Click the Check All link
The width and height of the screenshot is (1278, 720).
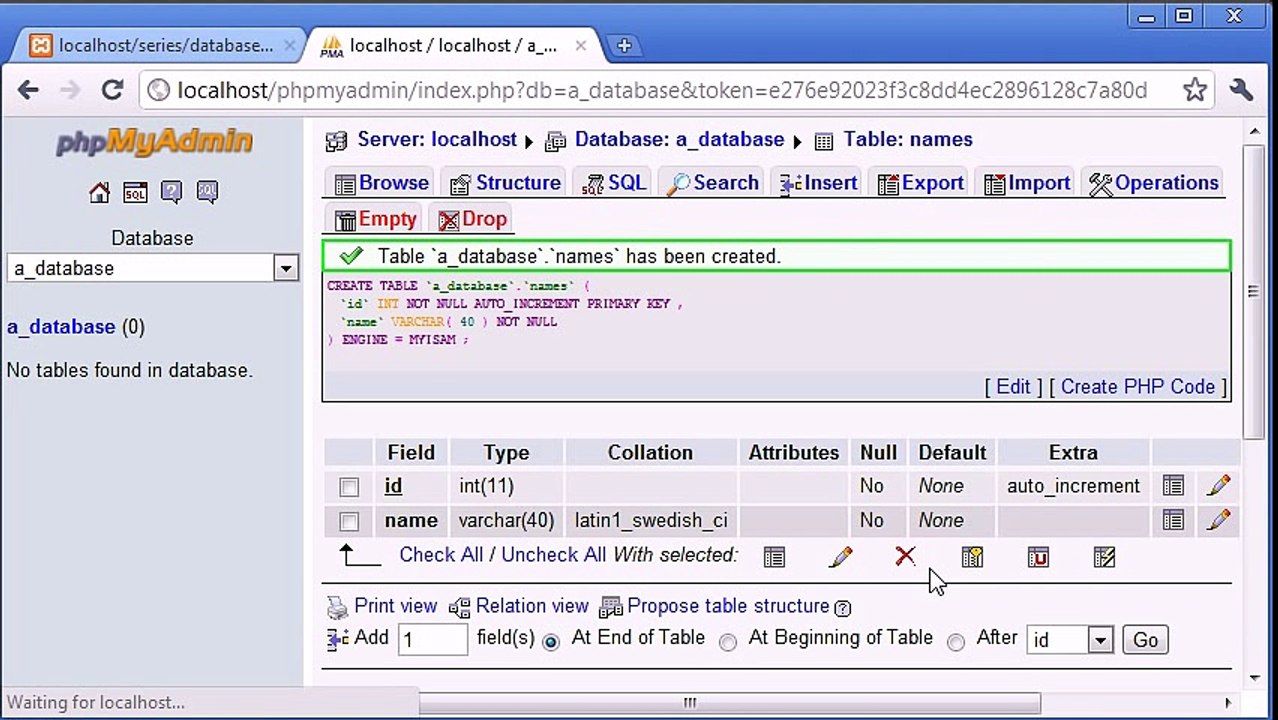point(441,555)
